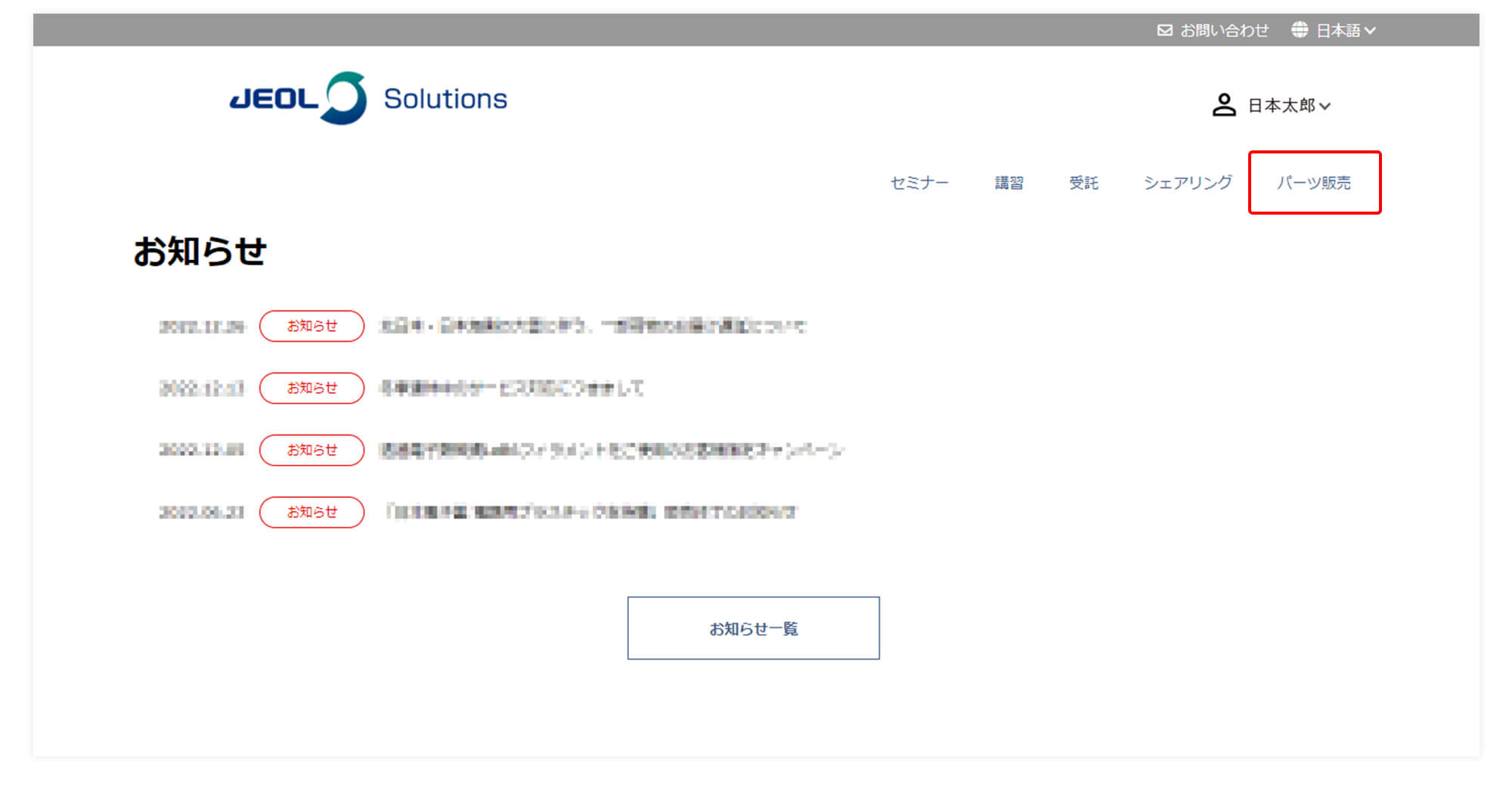
Task: Click the JEOL Solutions logo
Action: click(368, 99)
